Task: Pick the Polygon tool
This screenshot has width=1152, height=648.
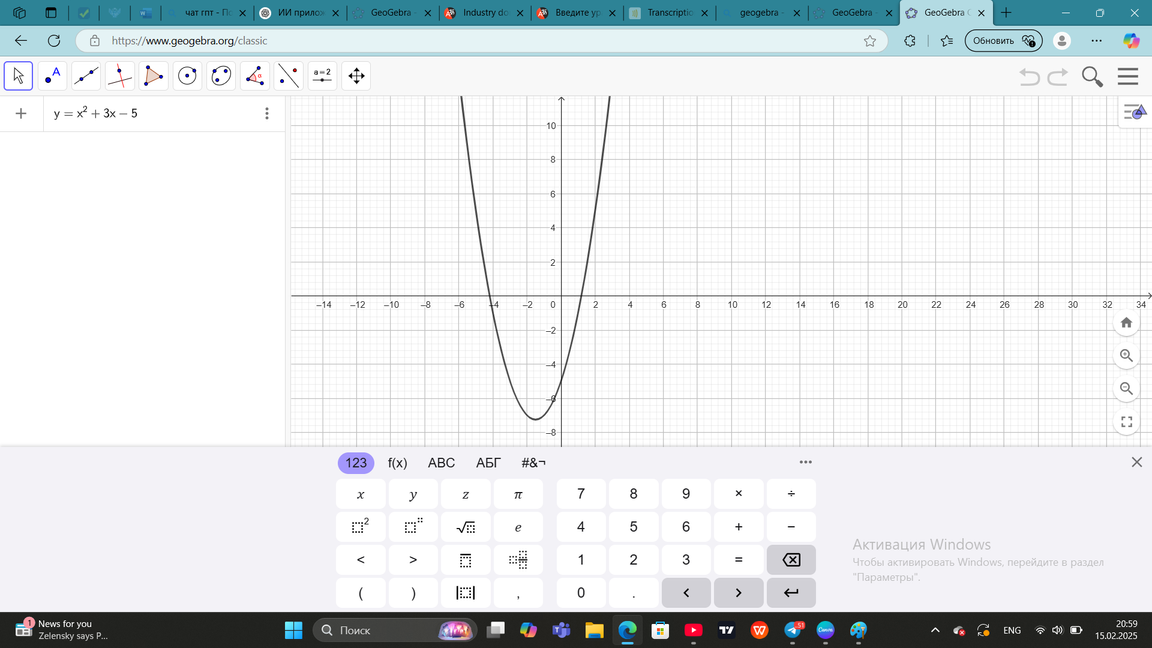Action: pos(153,76)
